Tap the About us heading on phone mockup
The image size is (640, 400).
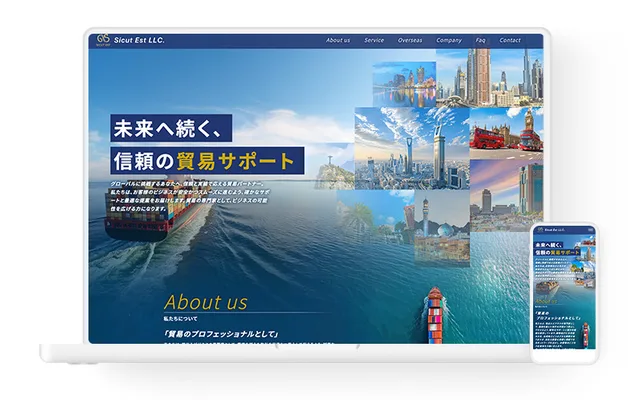pyautogui.click(x=546, y=301)
